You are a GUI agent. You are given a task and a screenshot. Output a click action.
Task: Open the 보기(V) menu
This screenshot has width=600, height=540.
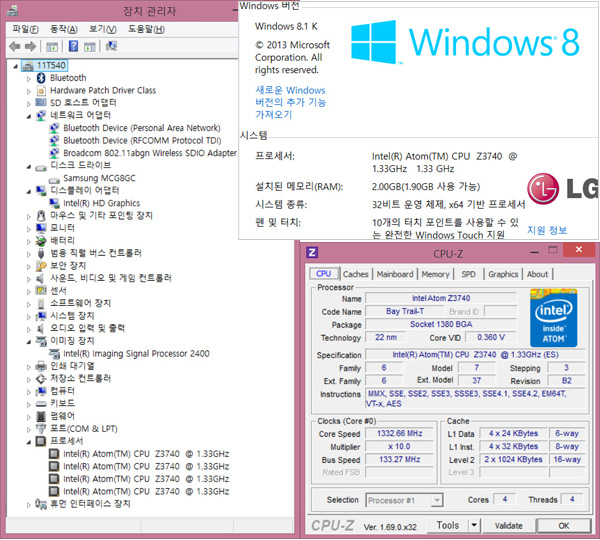(103, 29)
